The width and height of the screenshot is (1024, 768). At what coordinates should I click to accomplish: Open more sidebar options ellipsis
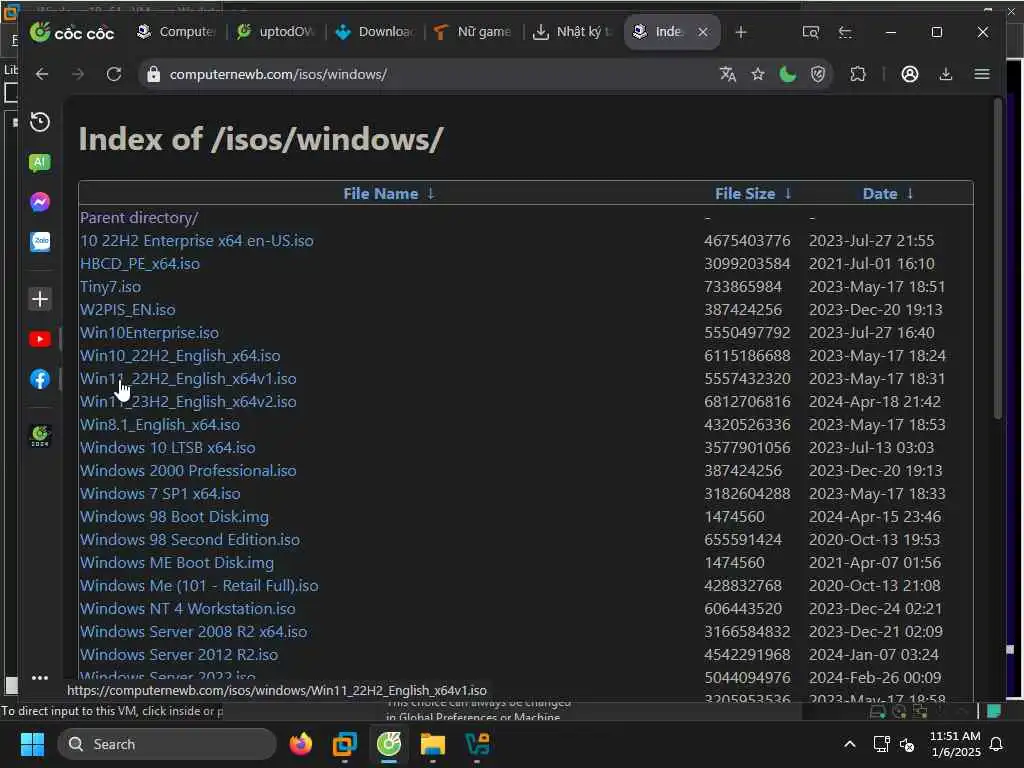pos(40,678)
